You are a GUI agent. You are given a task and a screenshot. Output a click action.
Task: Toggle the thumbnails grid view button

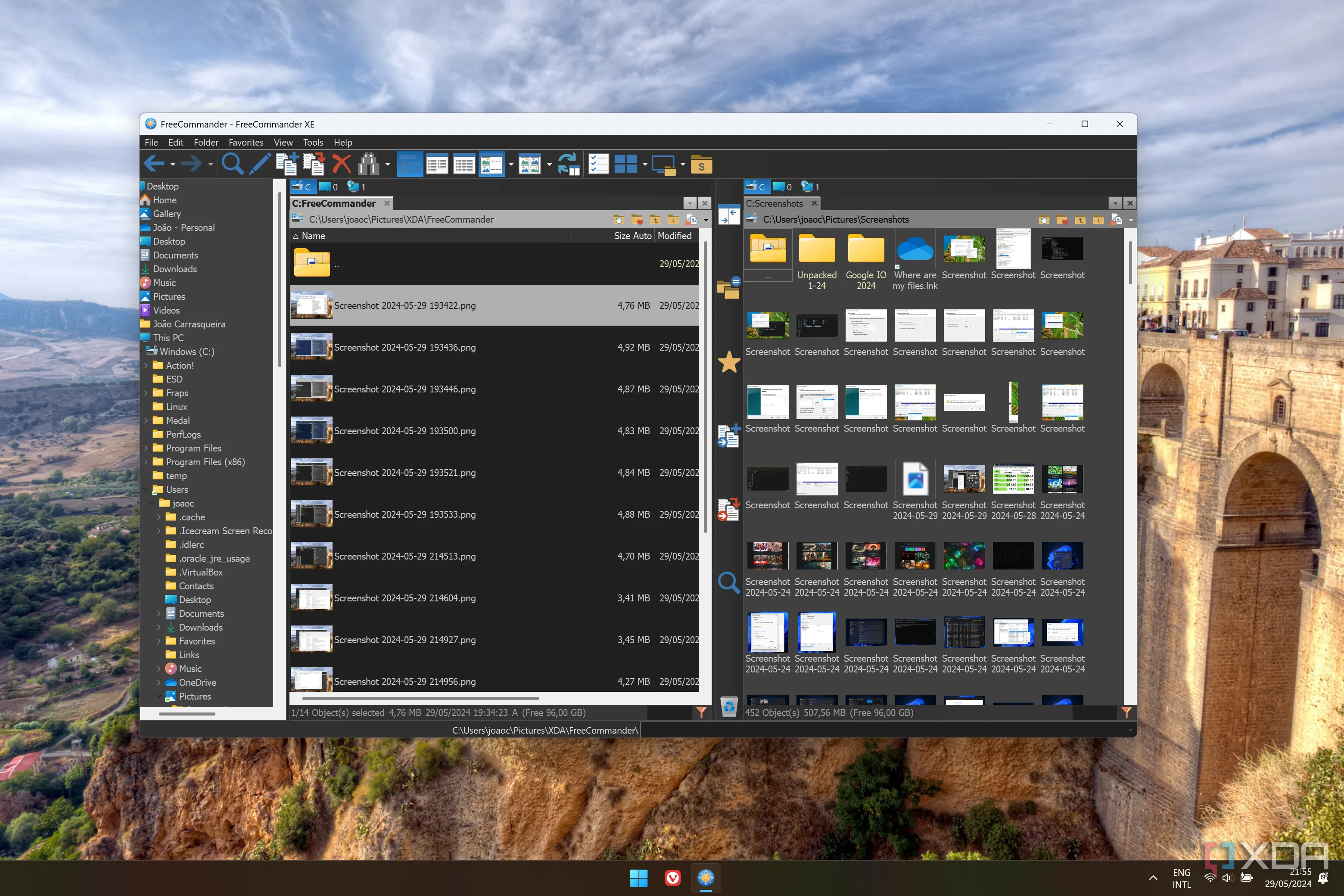pos(530,165)
